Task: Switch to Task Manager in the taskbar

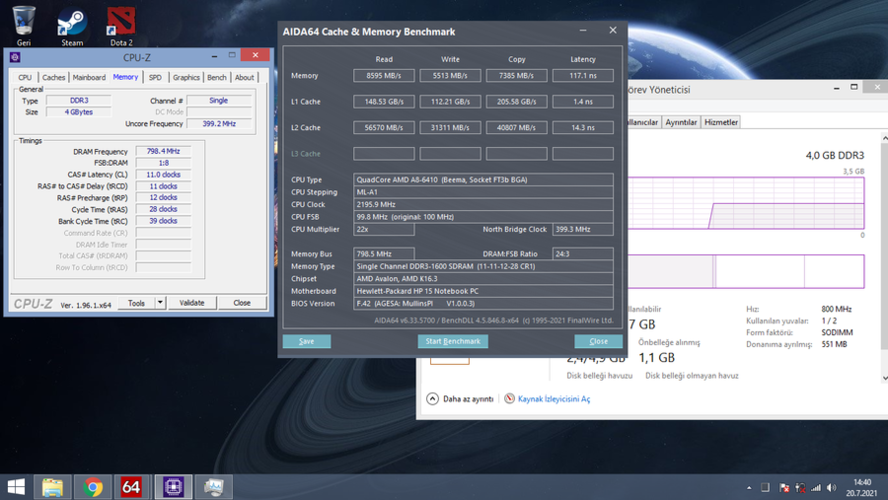Action: point(214,487)
